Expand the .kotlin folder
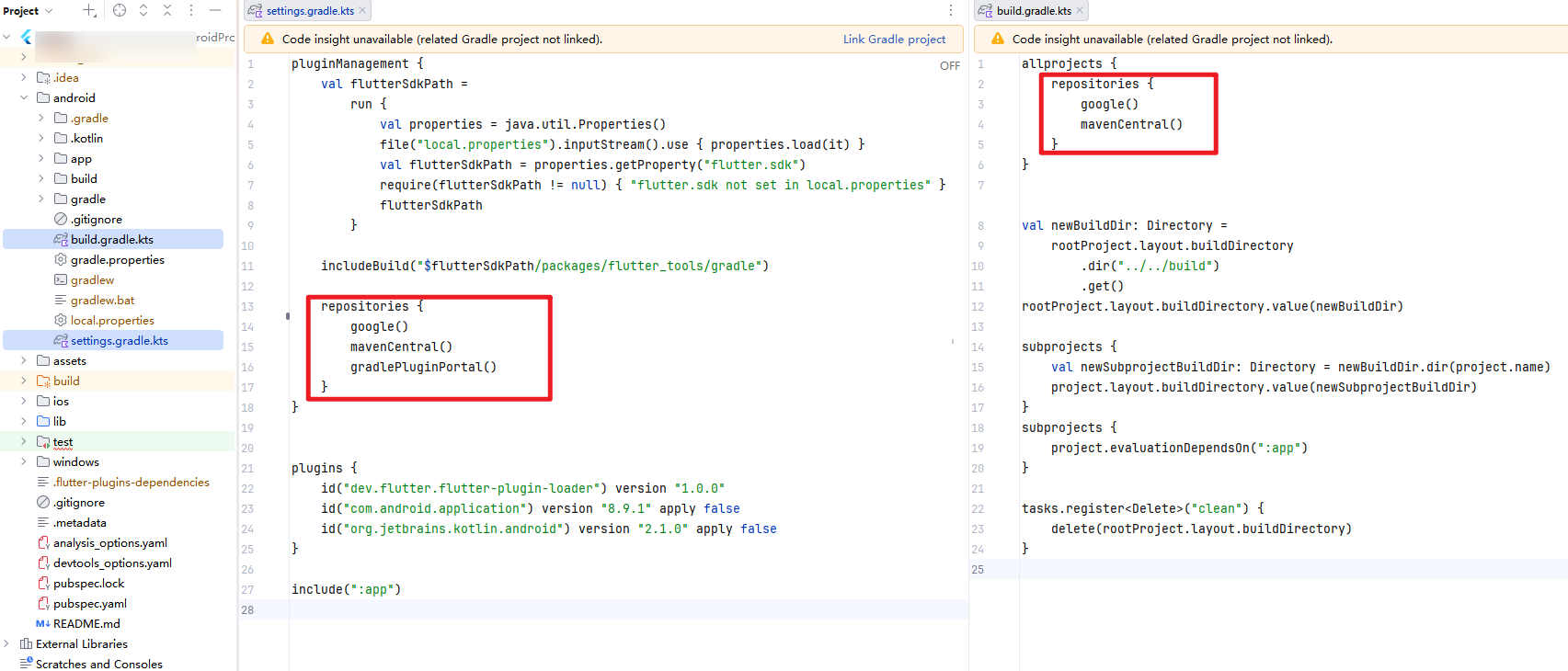The image size is (1568, 671). pyautogui.click(x=41, y=138)
